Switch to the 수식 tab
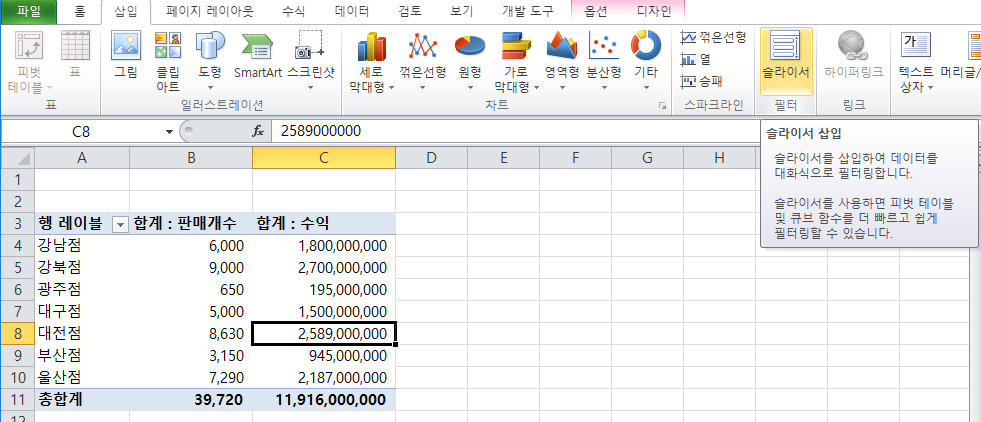The height and width of the screenshot is (422, 981). (294, 11)
